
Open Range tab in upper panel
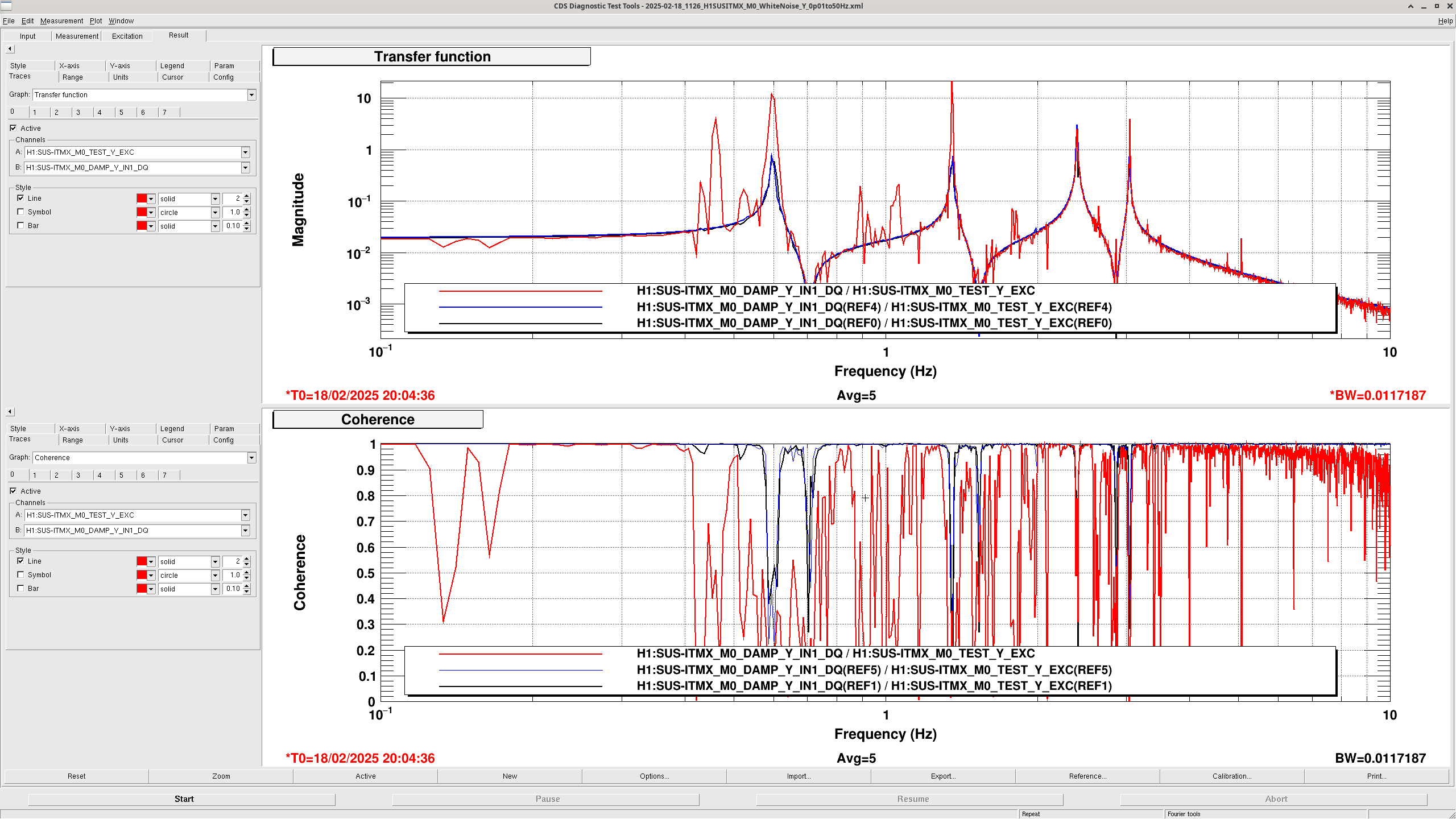click(73, 77)
